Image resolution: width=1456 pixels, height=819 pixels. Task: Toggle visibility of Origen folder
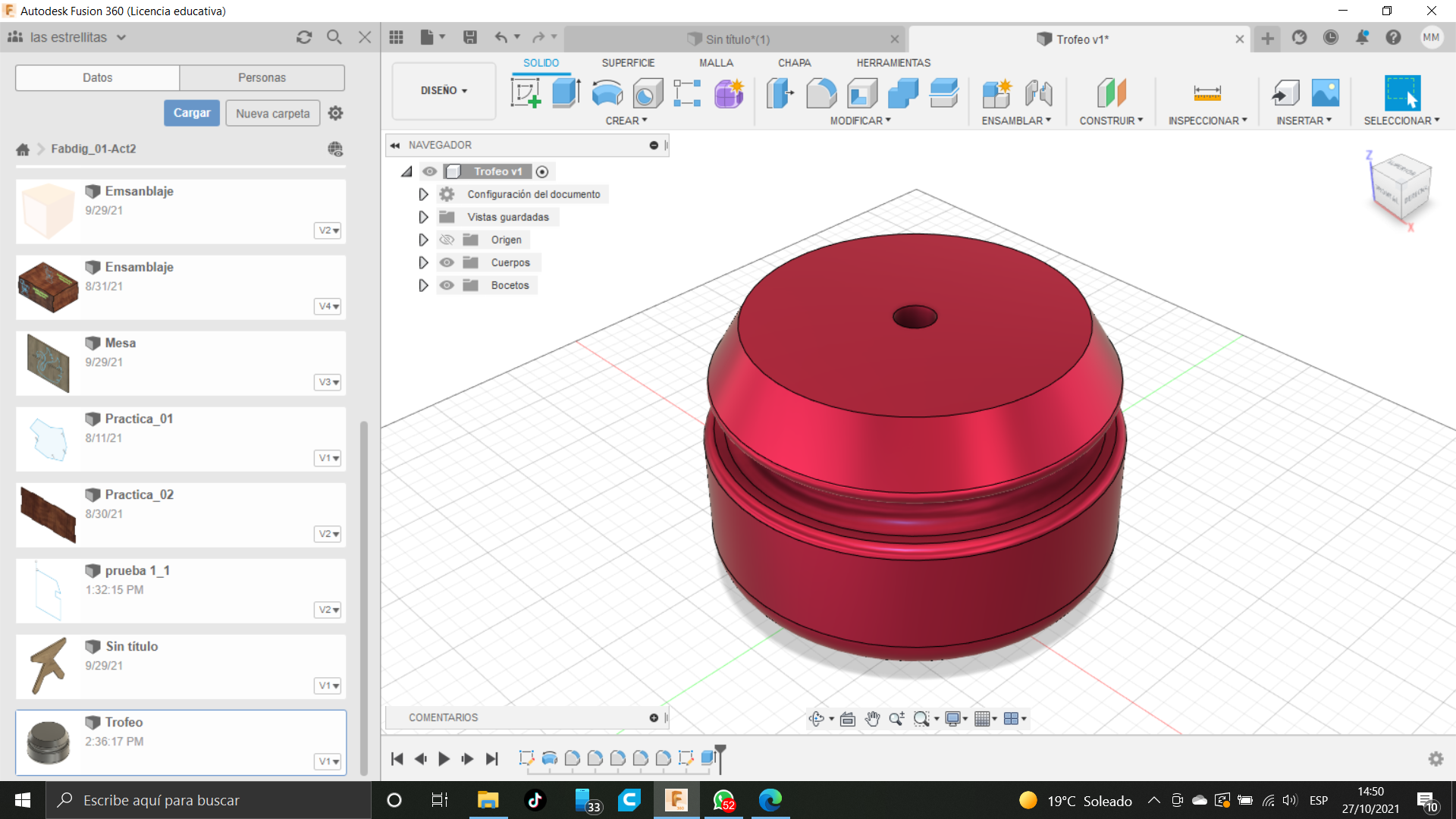point(447,240)
